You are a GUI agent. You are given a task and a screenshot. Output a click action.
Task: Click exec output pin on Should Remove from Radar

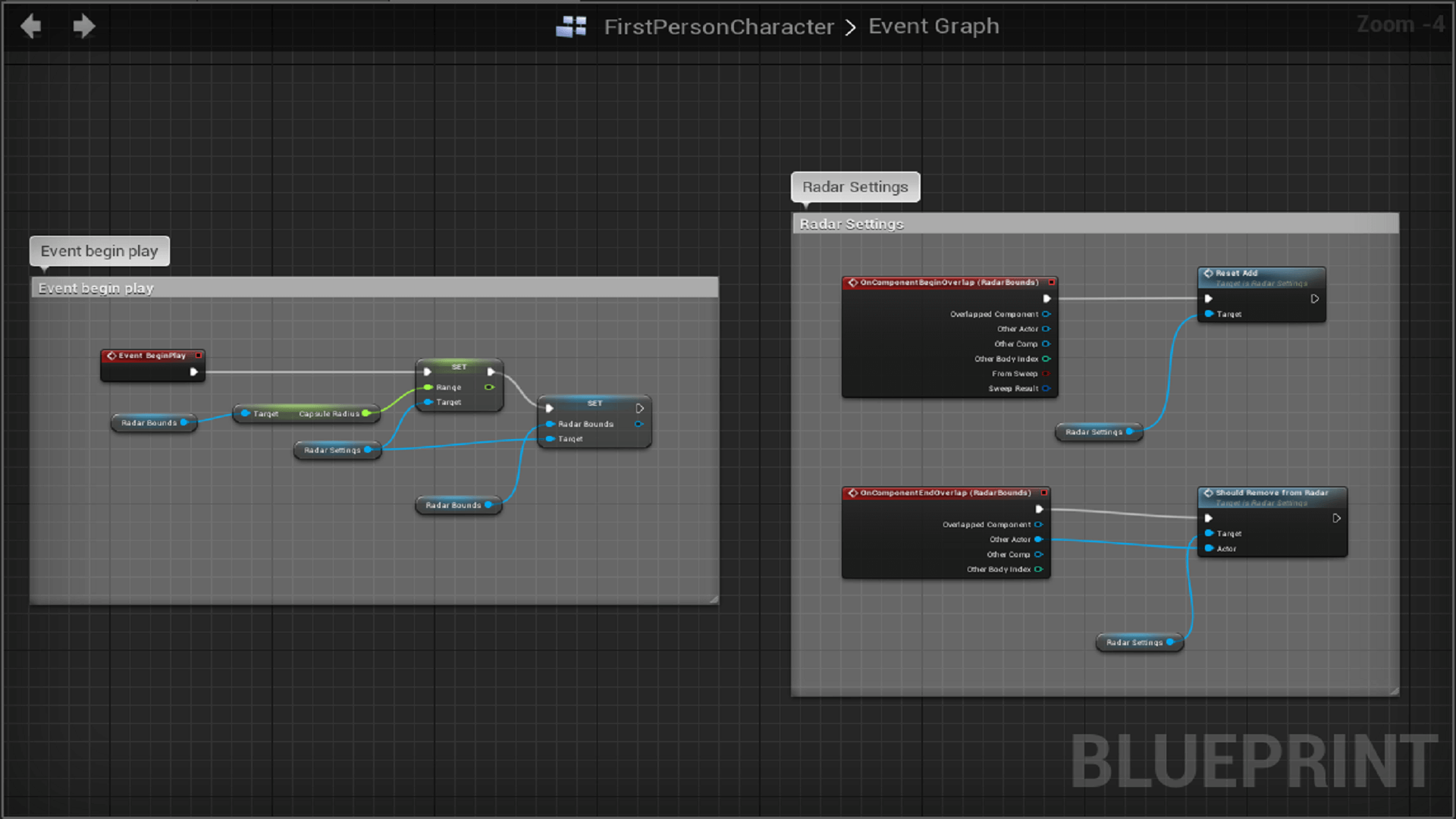[x=1337, y=519]
